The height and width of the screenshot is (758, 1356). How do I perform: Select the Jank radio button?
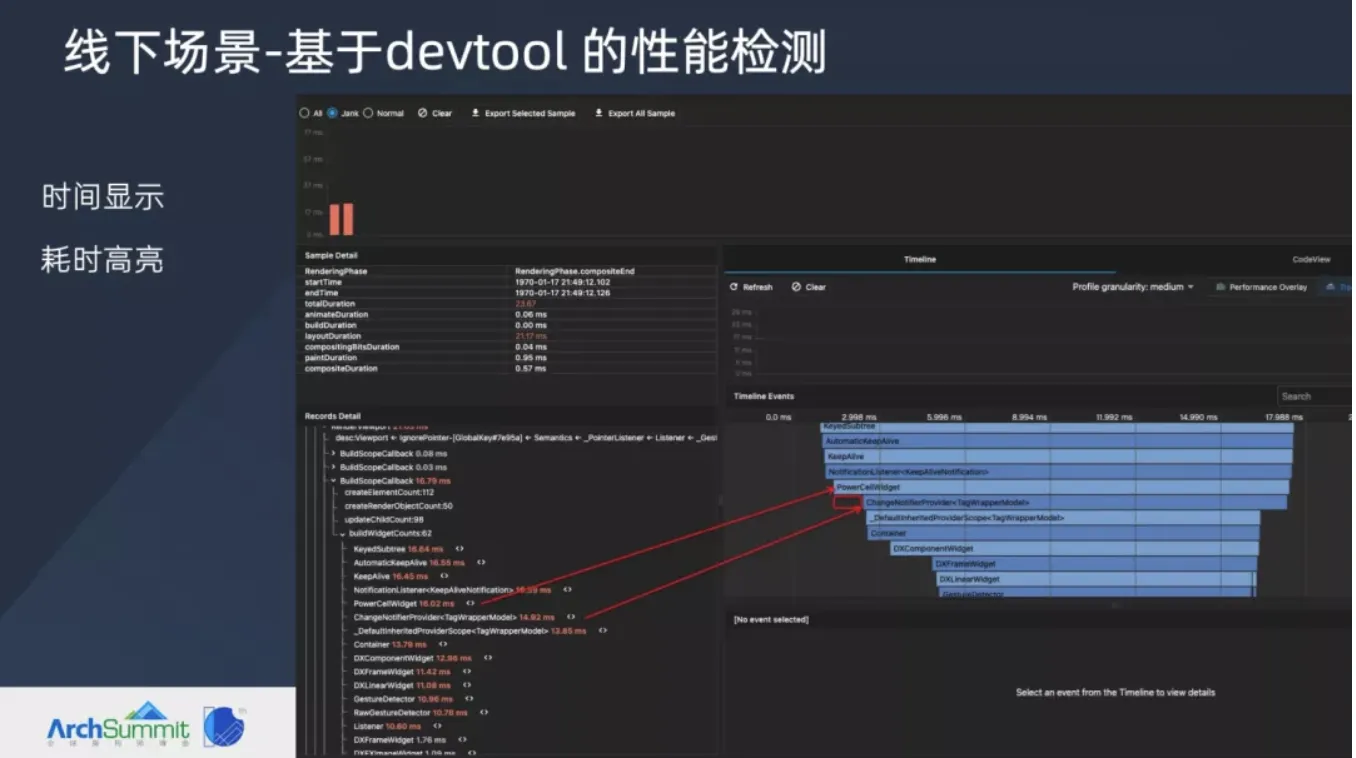pyautogui.click(x=332, y=113)
